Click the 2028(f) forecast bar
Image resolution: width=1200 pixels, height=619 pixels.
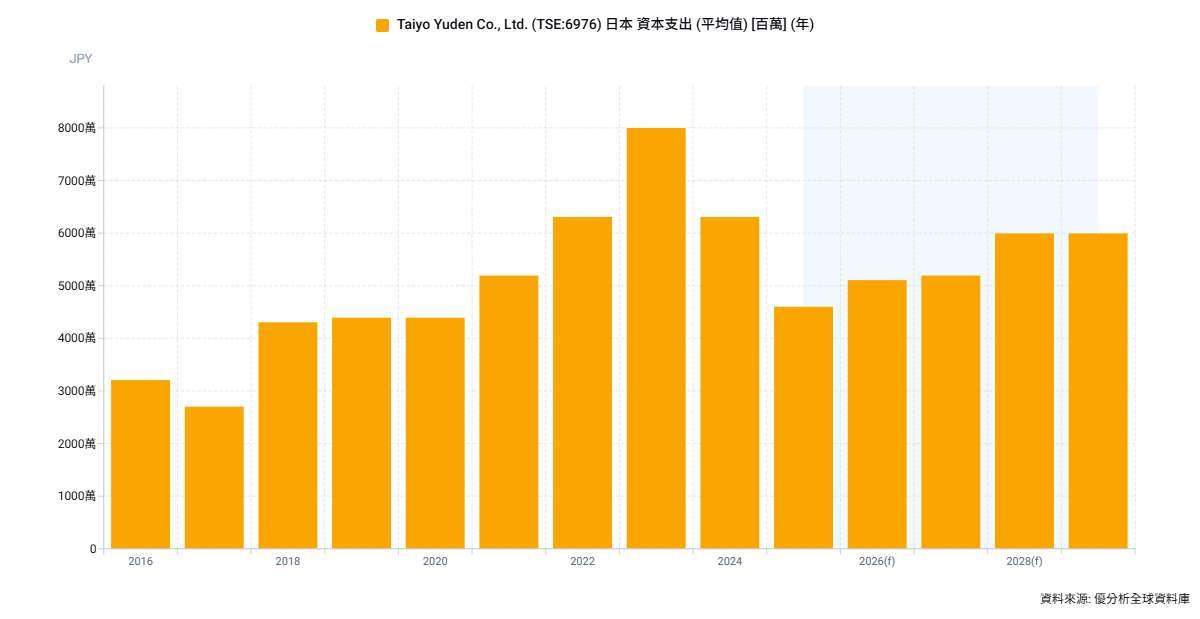(x=1024, y=391)
